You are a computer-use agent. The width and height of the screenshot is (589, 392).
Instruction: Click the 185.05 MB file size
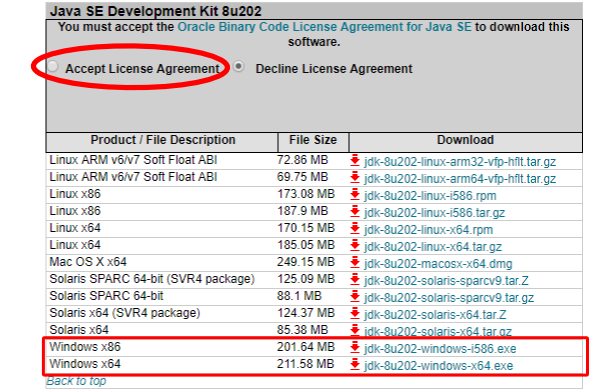click(x=306, y=245)
